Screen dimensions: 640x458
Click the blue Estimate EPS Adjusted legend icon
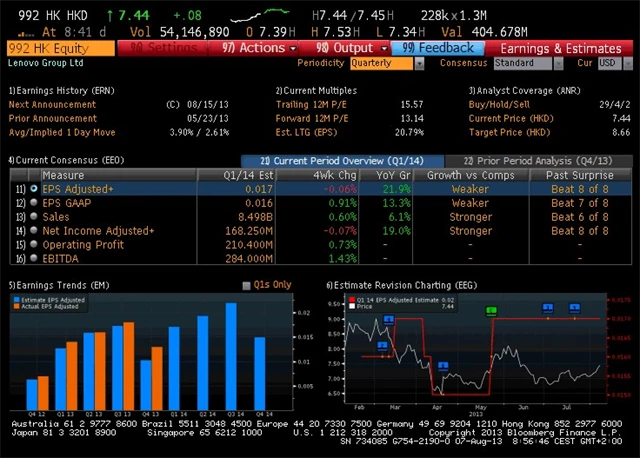click(x=16, y=298)
